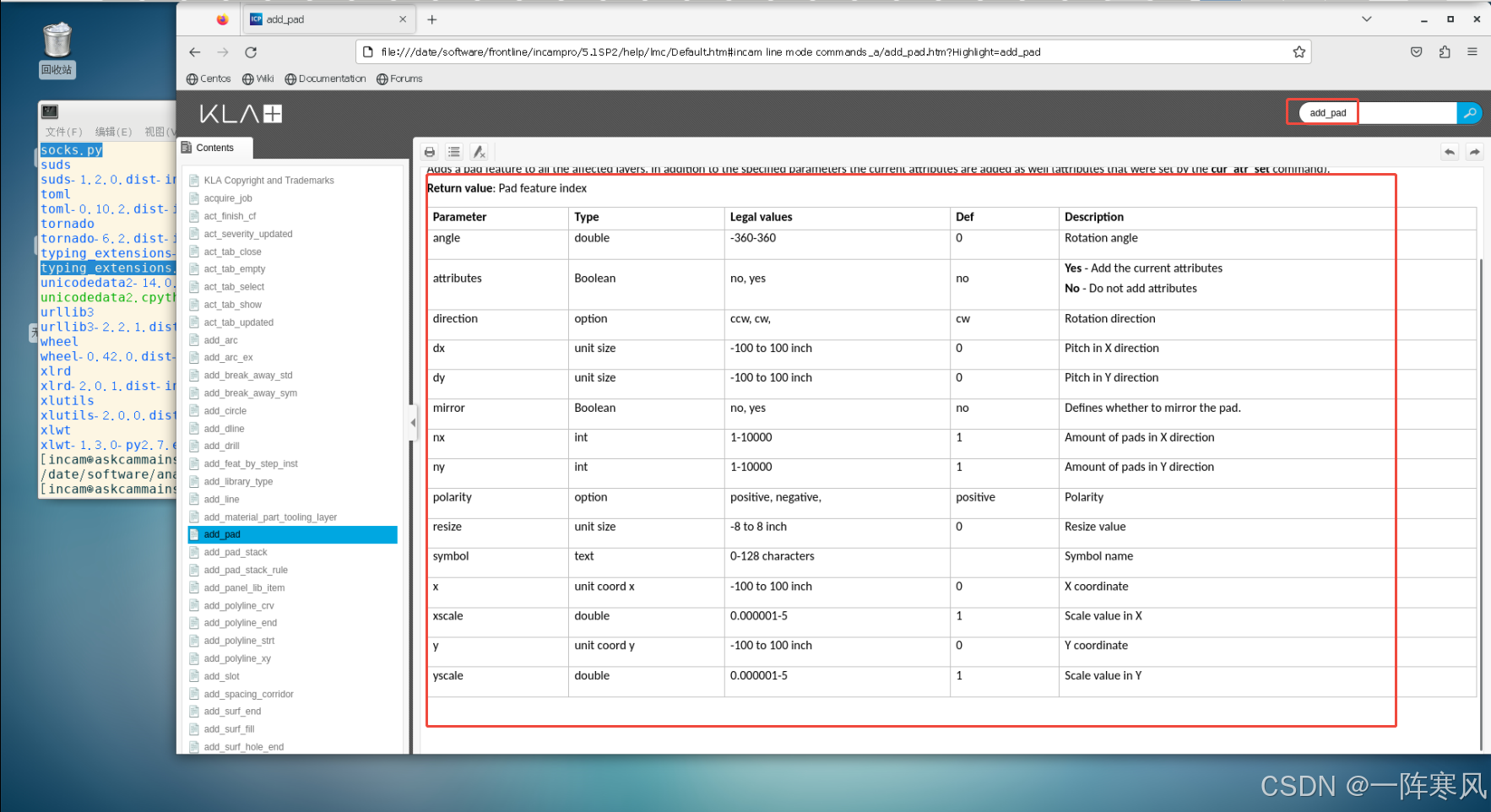Select the highlighted add_pad topic
Viewport: 1491px width, 812px height.
point(292,534)
